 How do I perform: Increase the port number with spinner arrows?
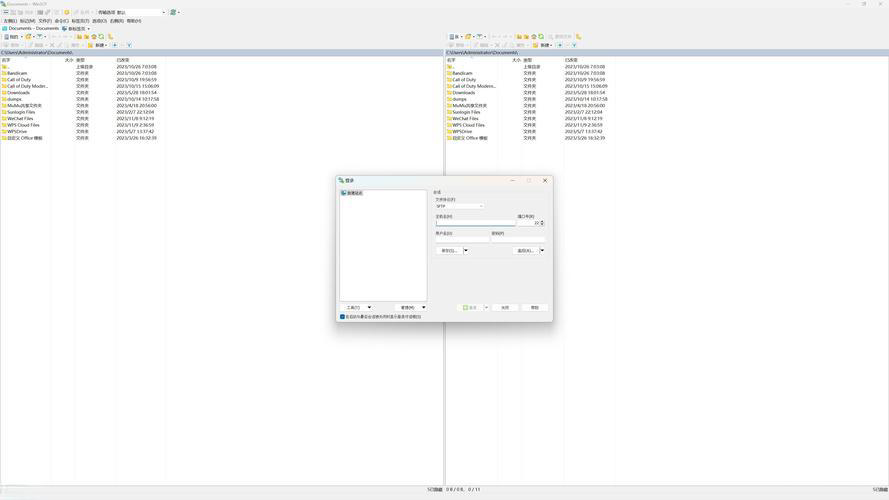[x=542, y=221]
